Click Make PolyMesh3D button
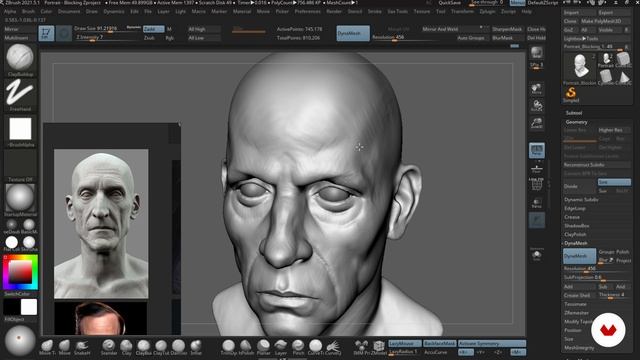This screenshot has height=360, width=640. [x=606, y=21]
